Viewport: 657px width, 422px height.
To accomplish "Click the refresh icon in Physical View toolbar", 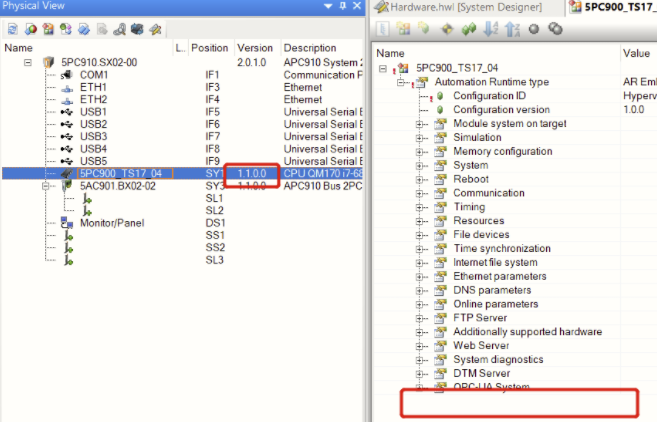I will [x=13, y=29].
